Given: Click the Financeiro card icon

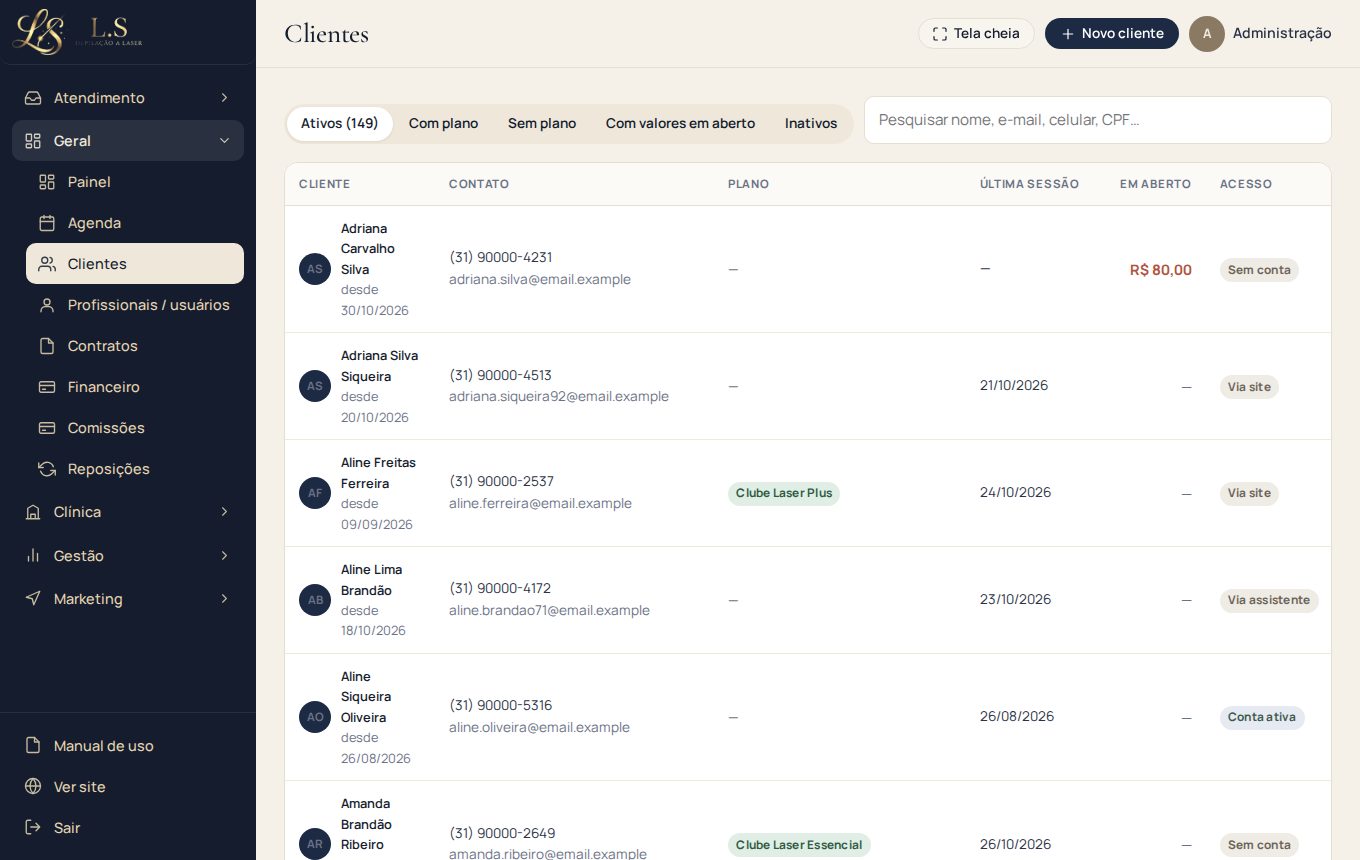Looking at the screenshot, I should (x=47, y=387).
